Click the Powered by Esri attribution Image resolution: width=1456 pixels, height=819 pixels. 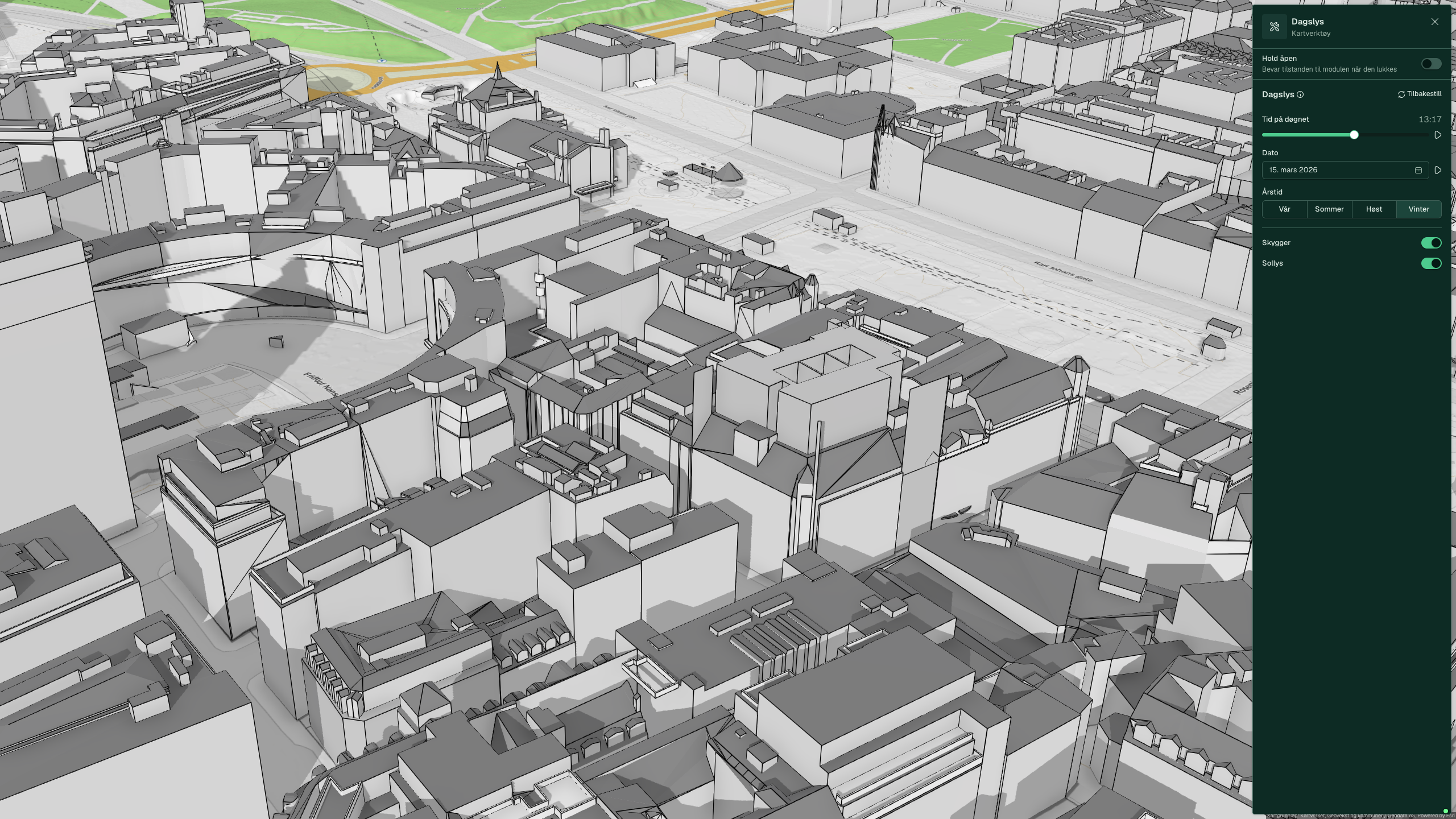click(x=1435, y=816)
